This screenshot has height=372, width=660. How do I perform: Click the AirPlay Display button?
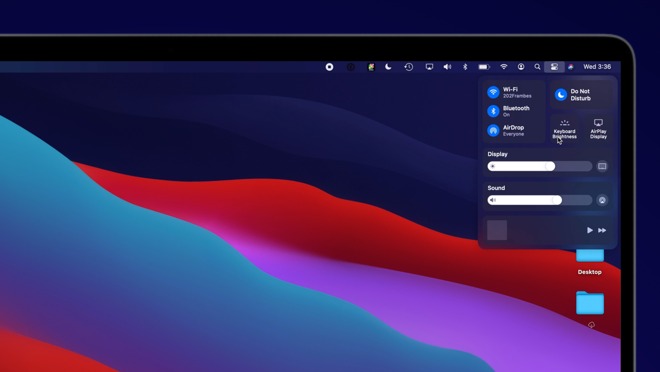coord(598,129)
